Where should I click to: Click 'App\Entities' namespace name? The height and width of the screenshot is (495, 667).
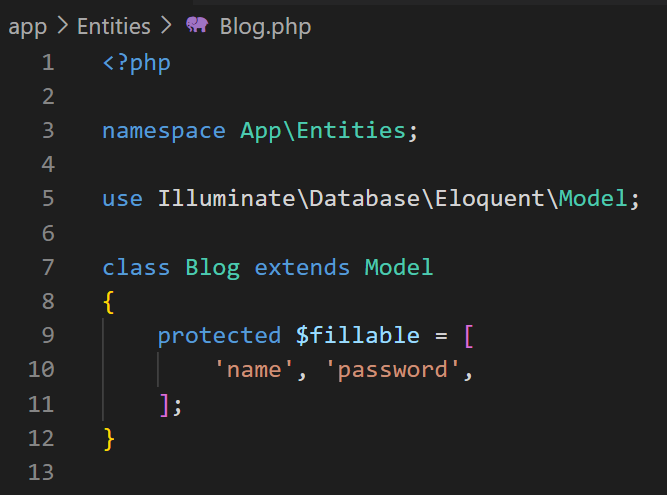[x=323, y=130]
